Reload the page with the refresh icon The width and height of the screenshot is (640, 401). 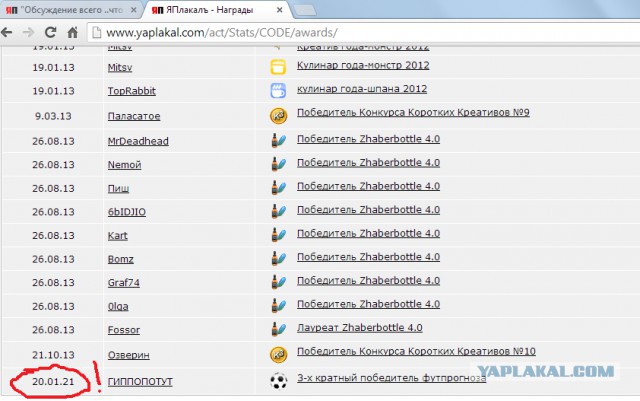coord(51,32)
